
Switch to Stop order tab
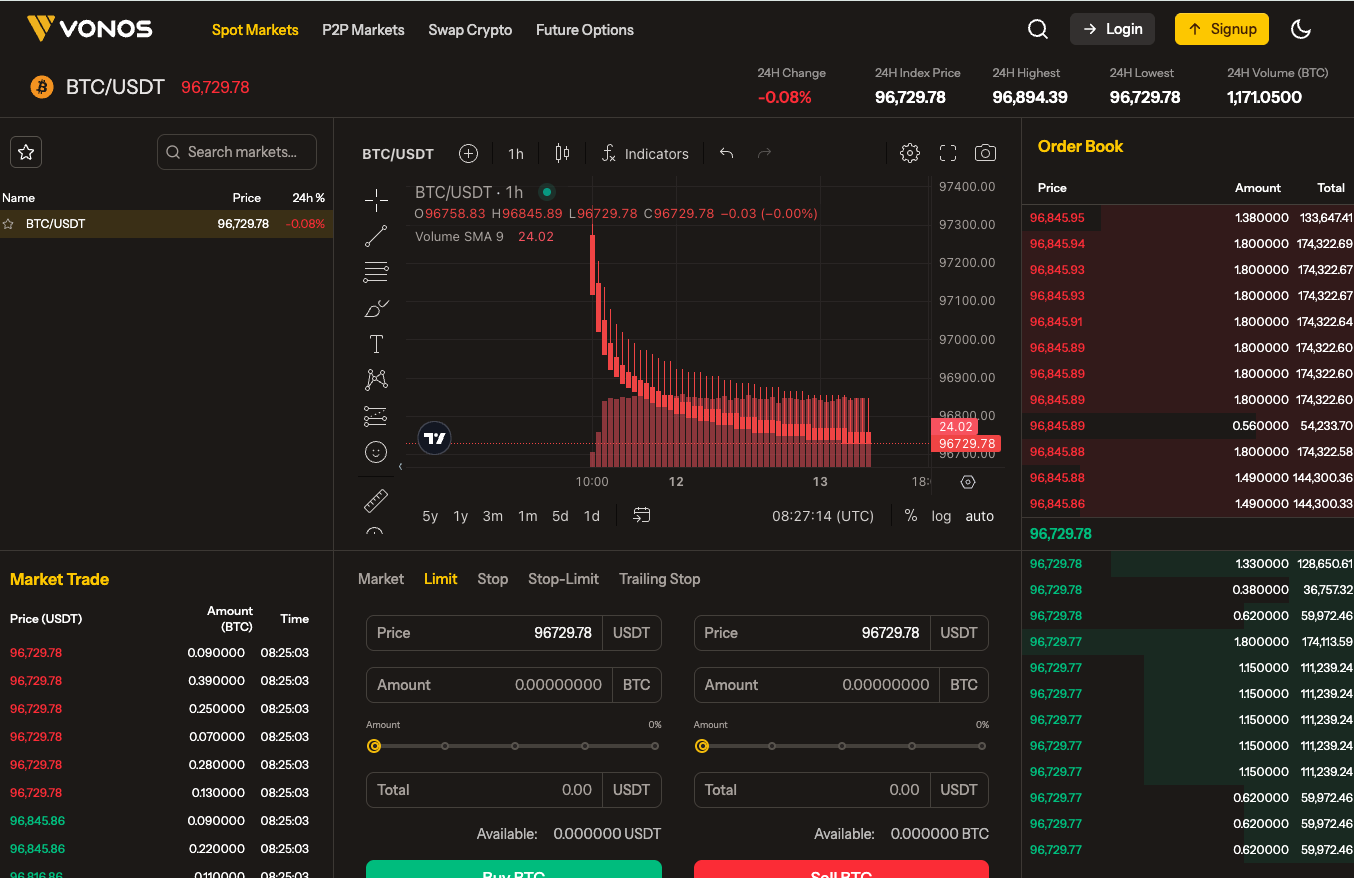click(x=493, y=579)
